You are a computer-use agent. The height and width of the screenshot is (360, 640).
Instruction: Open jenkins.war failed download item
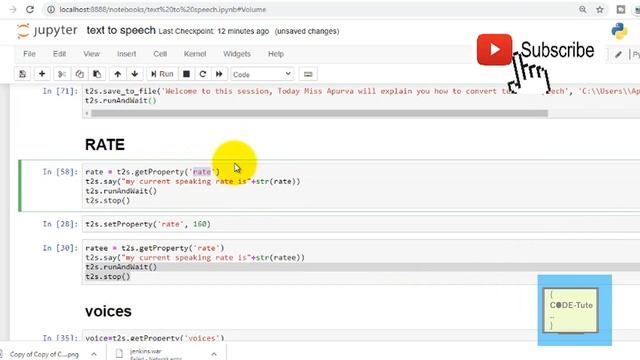tap(157, 354)
